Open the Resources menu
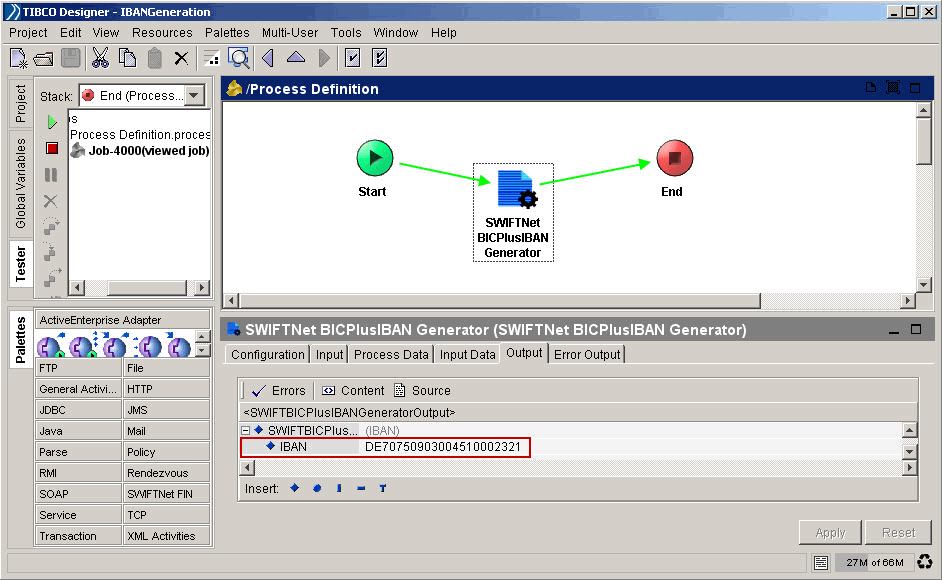Viewport: 942px width, 580px height. pos(162,32)
